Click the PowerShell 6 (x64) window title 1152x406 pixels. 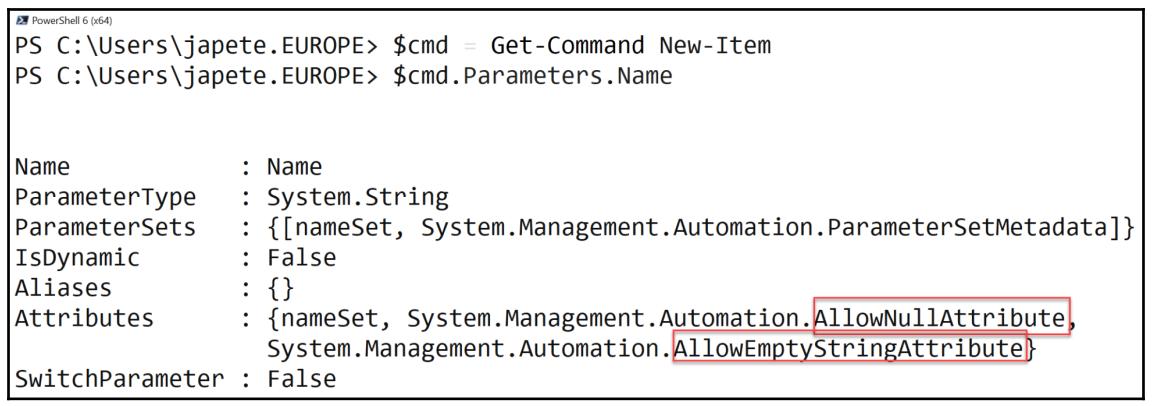click(72, 20)
